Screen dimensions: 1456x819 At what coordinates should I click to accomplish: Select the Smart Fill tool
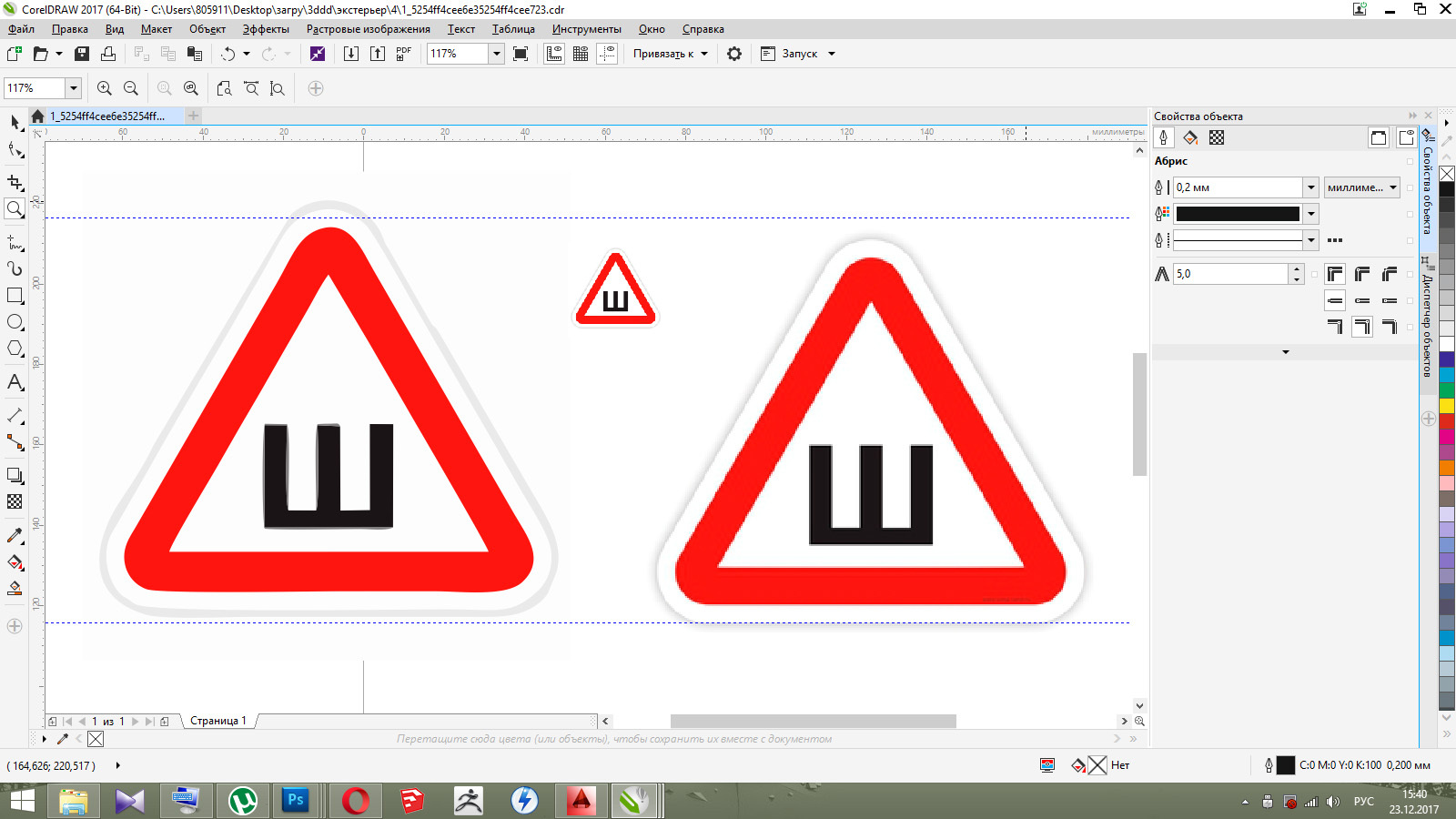click(15, 589)
